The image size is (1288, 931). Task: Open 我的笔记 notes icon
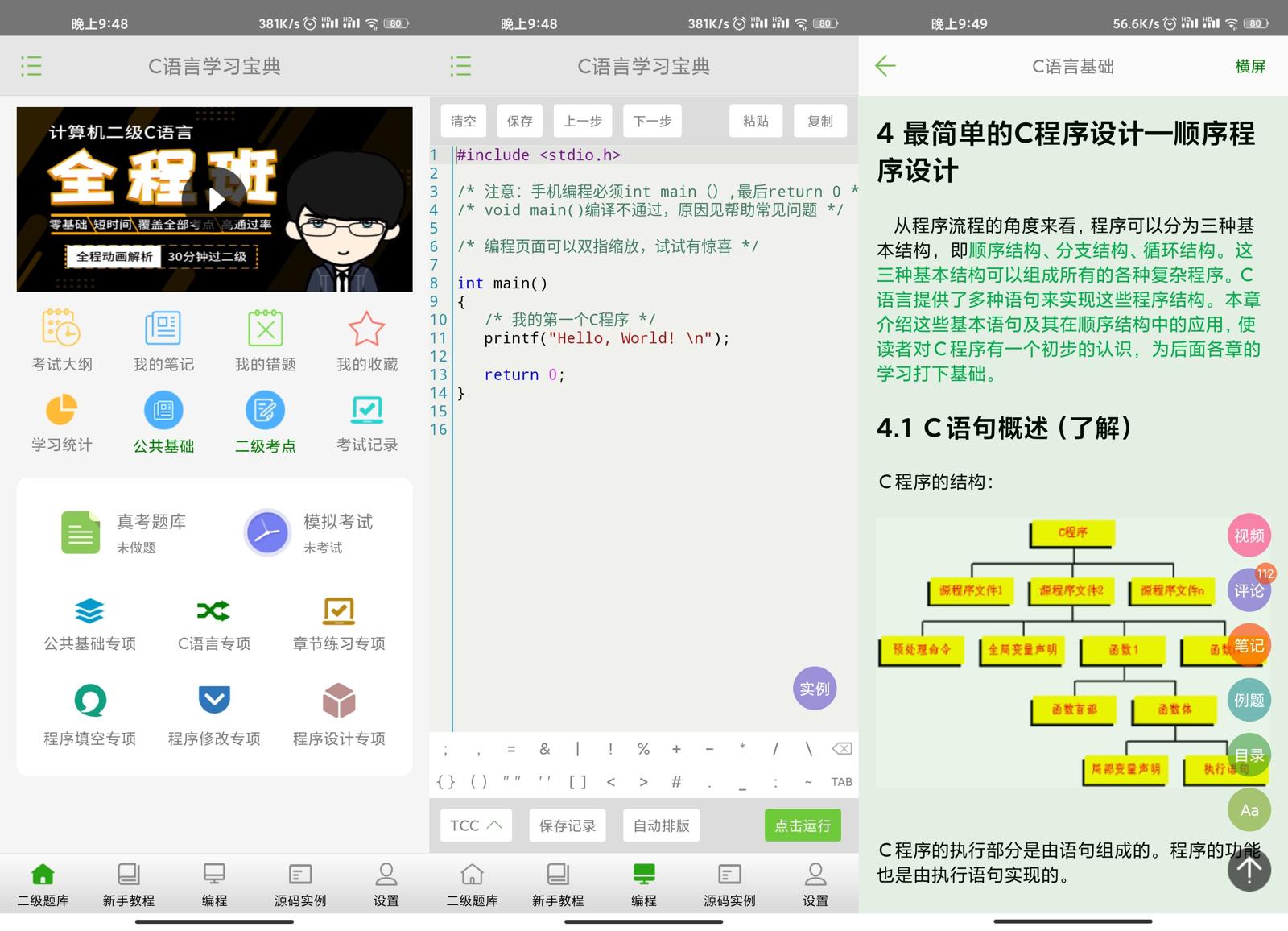[163, 329]
